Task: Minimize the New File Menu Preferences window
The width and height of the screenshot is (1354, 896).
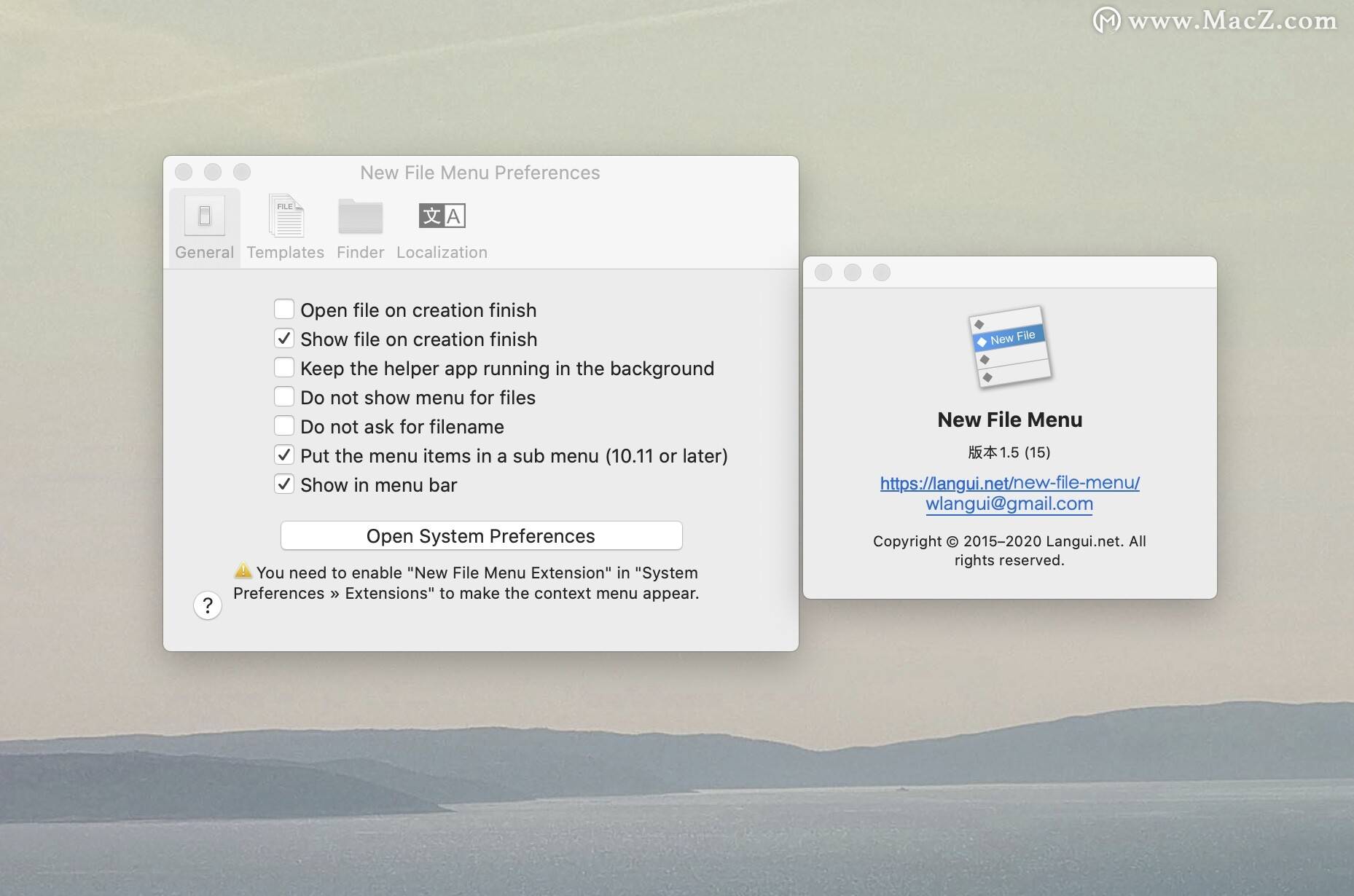Action: click(x=213, y=172)
